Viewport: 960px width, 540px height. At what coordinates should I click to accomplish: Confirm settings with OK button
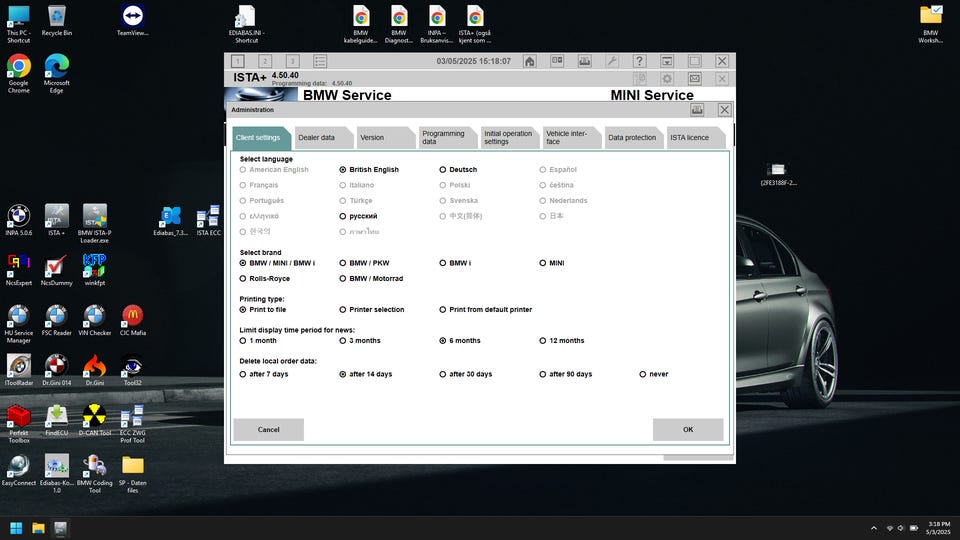tap(688, 430)
